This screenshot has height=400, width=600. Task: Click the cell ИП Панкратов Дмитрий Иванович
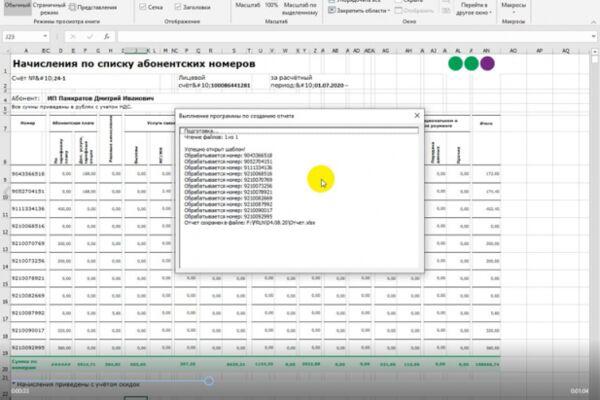click(x=100, y=98)
